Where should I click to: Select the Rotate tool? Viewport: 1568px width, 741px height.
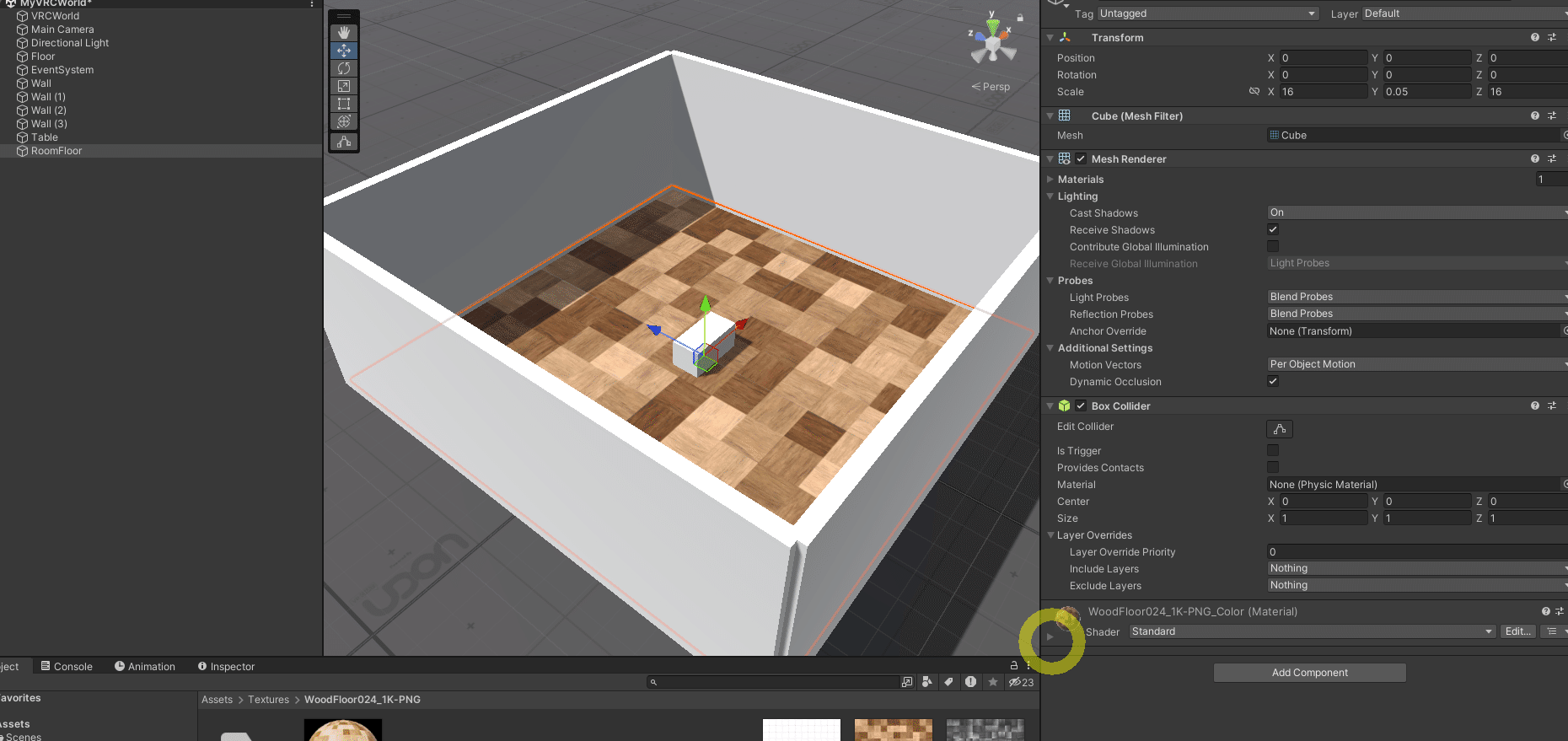[x=344, y=68]
